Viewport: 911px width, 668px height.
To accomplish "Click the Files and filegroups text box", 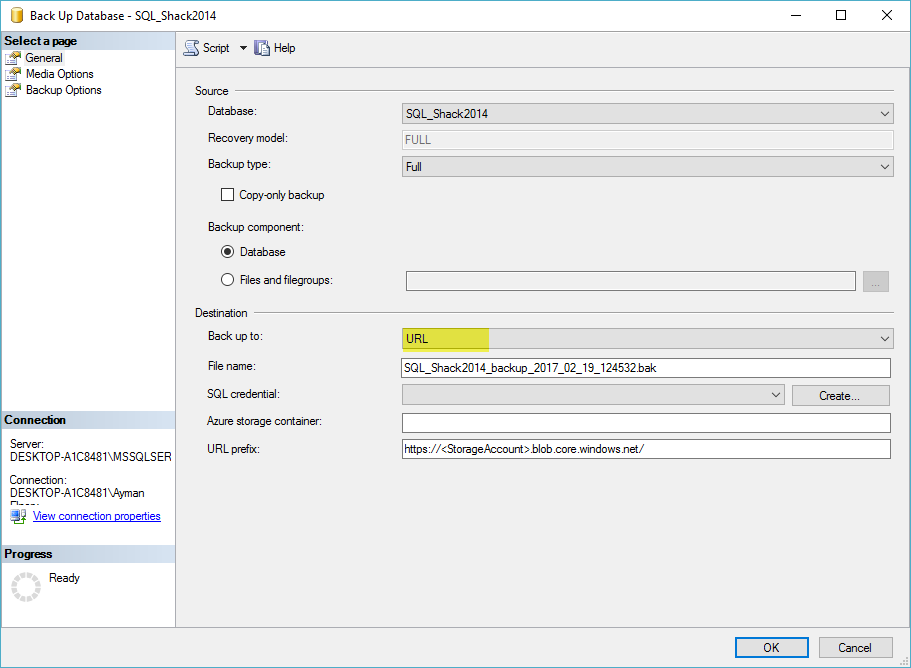I will (630, 281).
